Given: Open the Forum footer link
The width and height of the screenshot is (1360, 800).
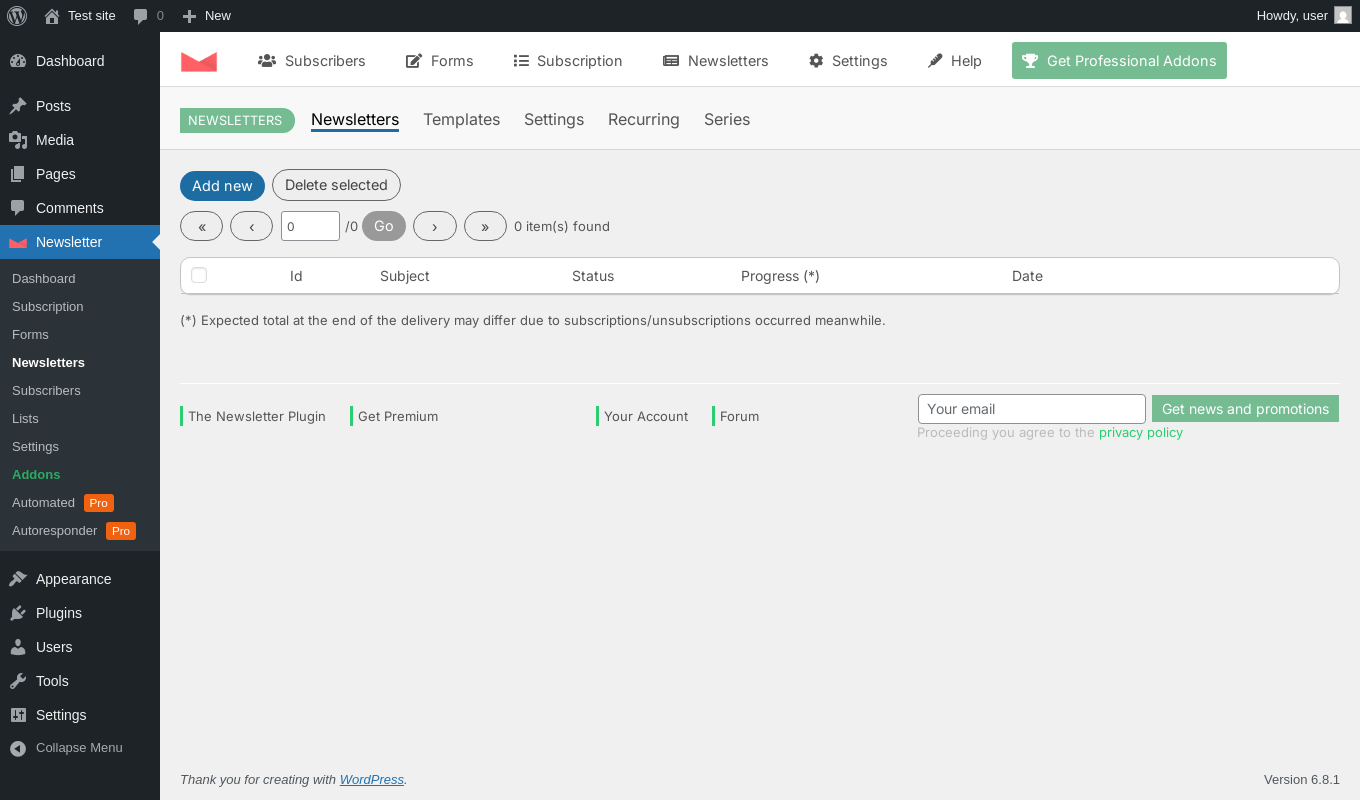Looking at the screenshot, I should [x=739, y=416].
